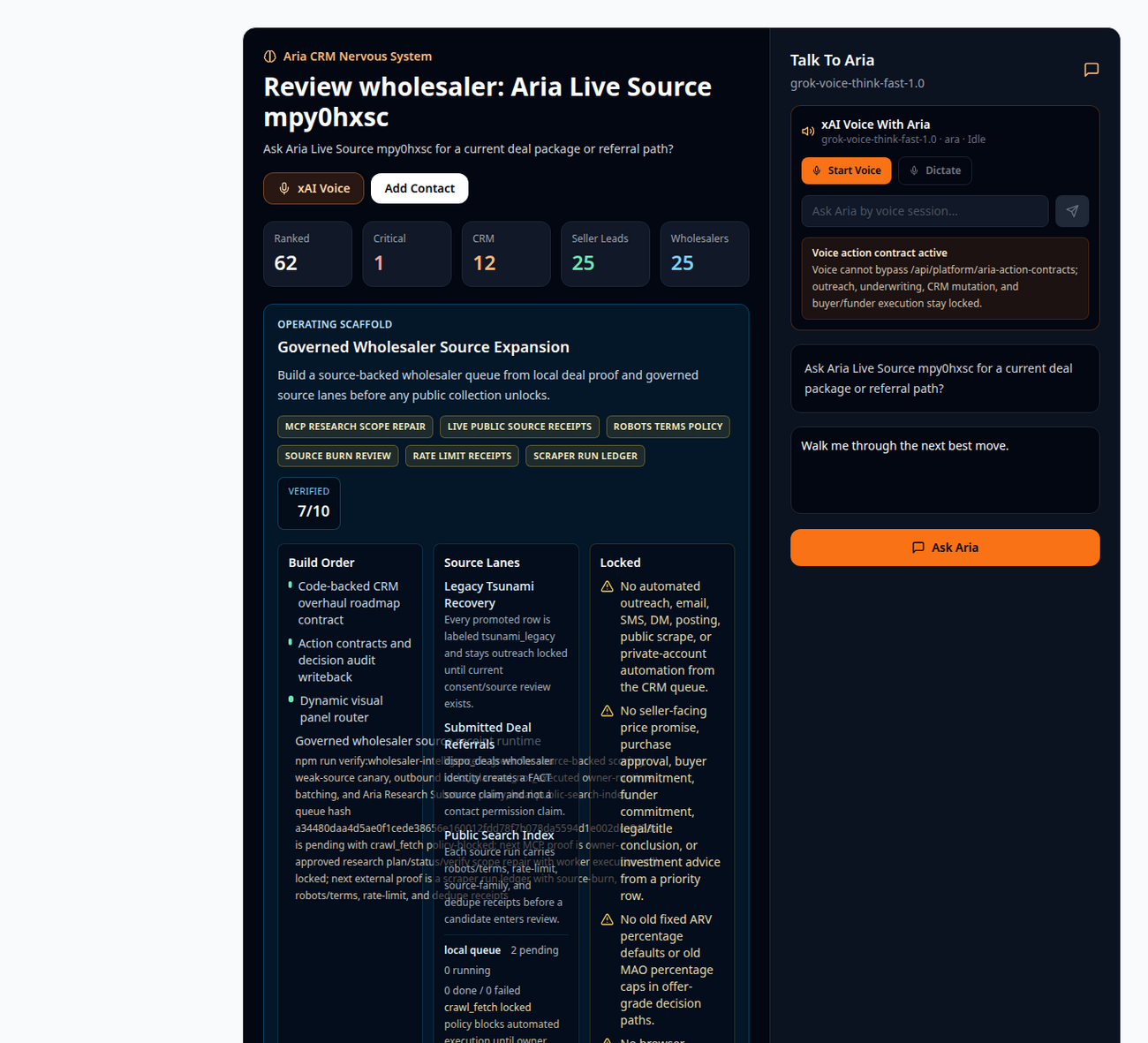
Task: Open the CRM 12 stat card
Action: point(506,253)
